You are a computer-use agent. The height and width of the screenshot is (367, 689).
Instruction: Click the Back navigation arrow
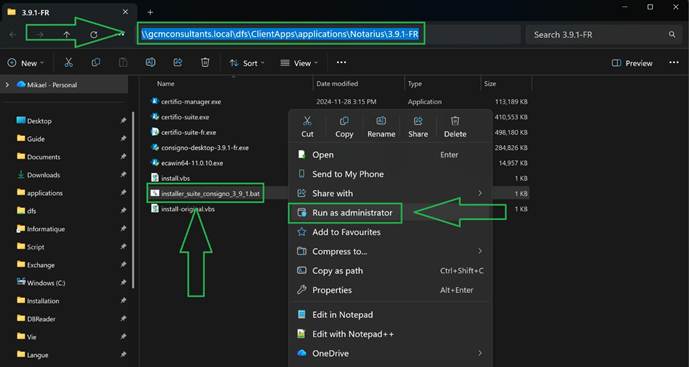(x=12, y=34)
